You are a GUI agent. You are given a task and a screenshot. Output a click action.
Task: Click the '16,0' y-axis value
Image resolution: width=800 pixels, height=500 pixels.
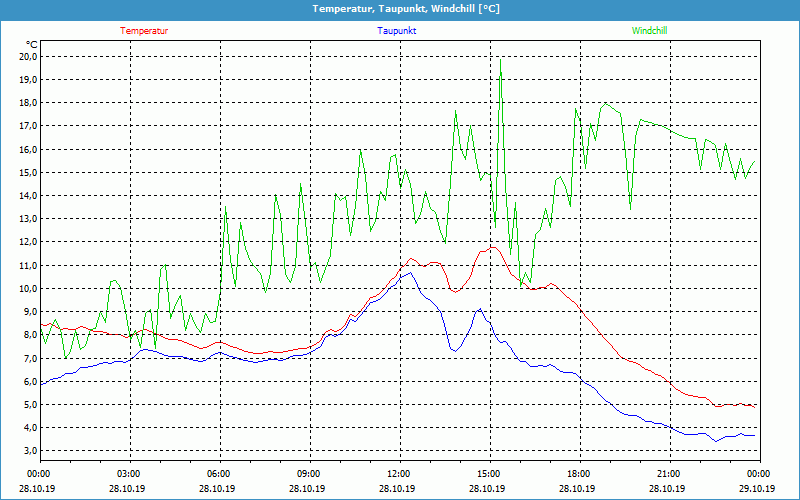pos(28,149)
